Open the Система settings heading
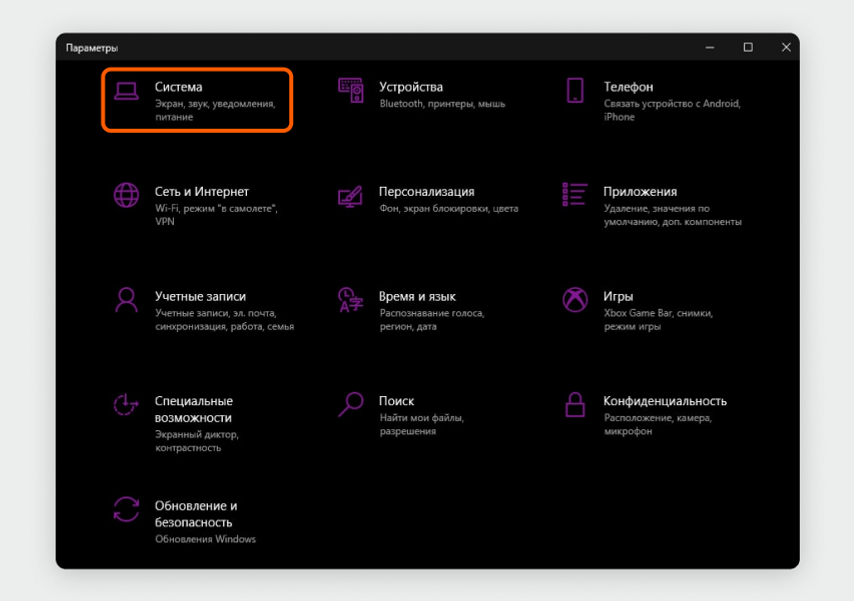The height and width of the screenshot is (601, 854). (179, 87)
